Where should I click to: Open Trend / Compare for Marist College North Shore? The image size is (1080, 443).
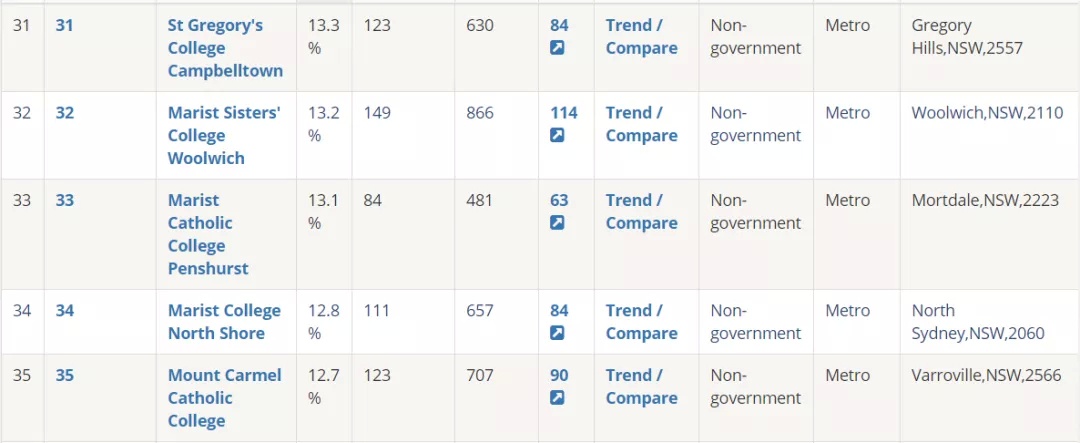(641, 322)
